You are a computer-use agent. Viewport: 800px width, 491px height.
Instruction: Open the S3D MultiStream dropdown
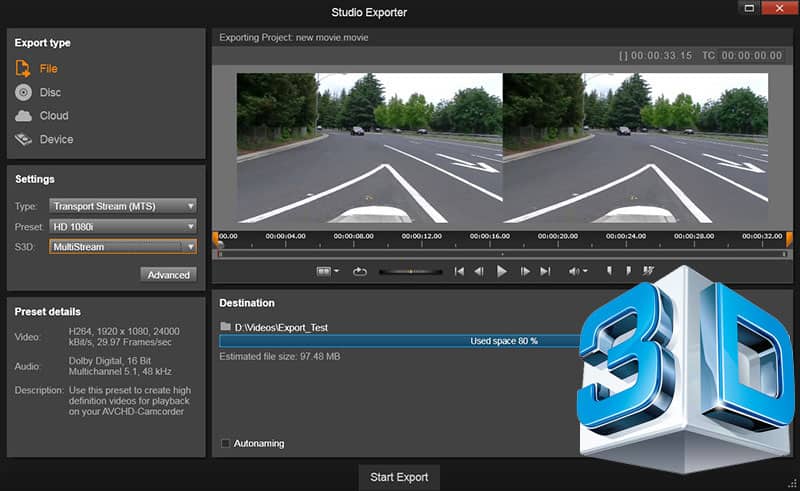122,246
